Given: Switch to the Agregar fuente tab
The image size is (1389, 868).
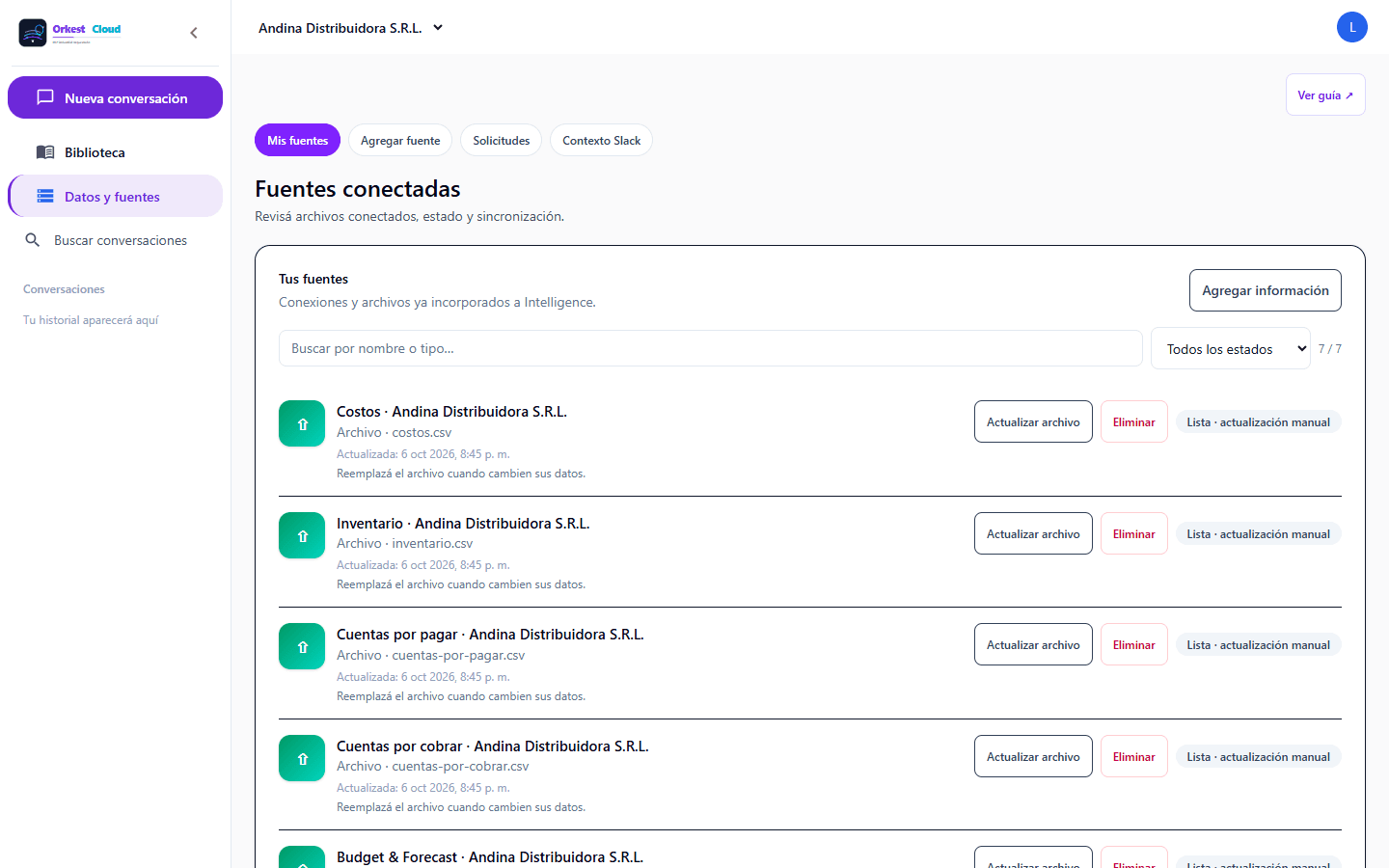Looking at the screenshot, I should point(400,140).
